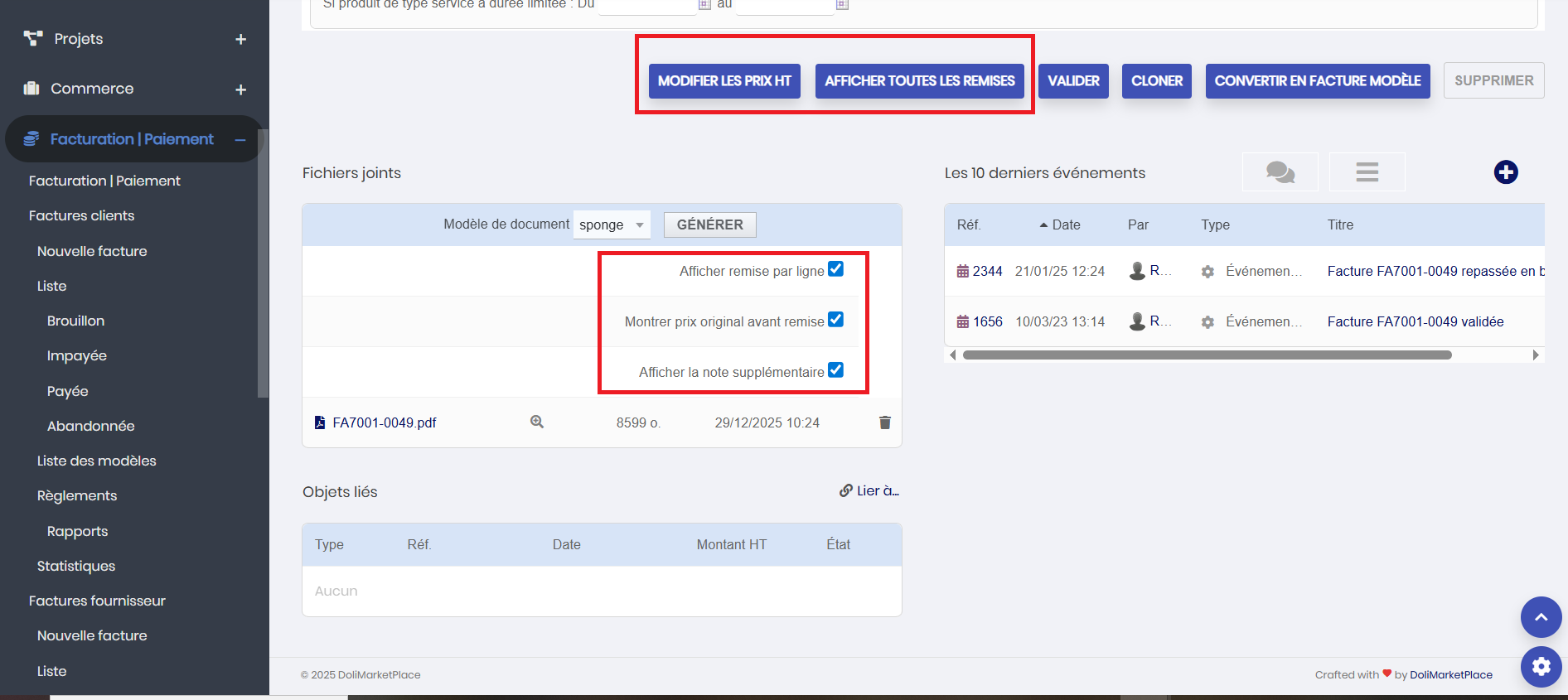
Task: Click the calendar icon of event 2344
Action: point(963,272)
